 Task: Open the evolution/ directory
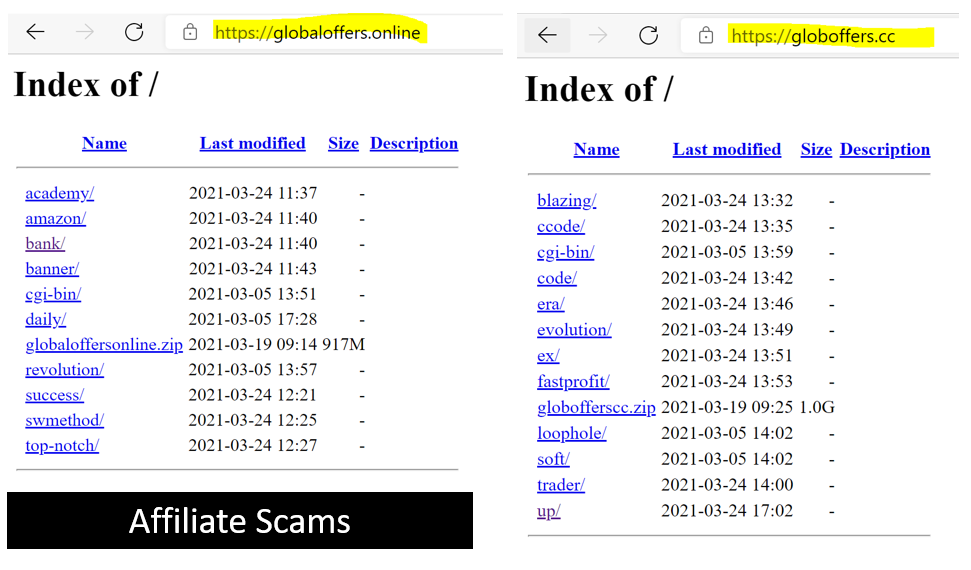pyautogui.click(x=574, y=330)
